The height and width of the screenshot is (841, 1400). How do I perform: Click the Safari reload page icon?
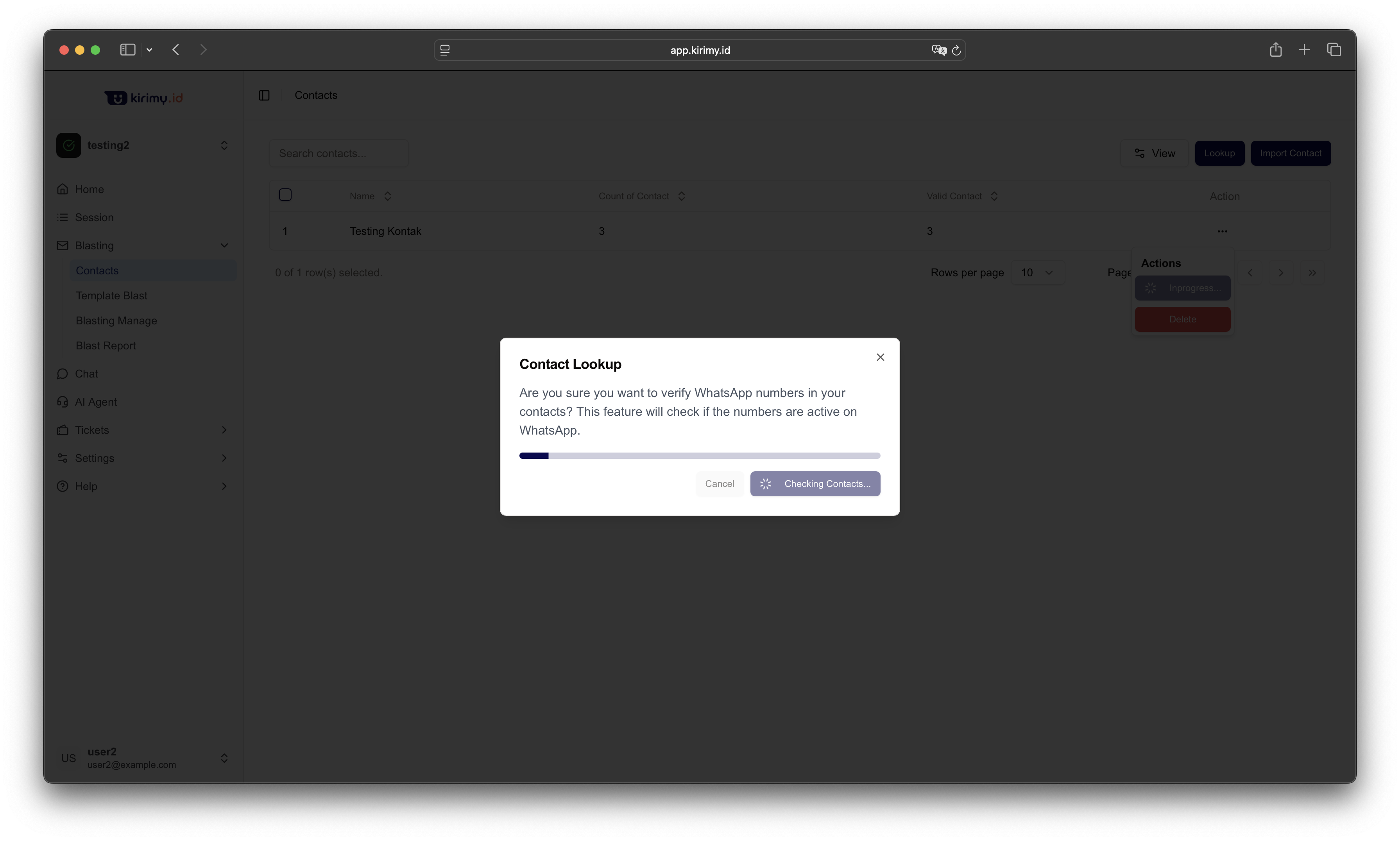[956, 50]
